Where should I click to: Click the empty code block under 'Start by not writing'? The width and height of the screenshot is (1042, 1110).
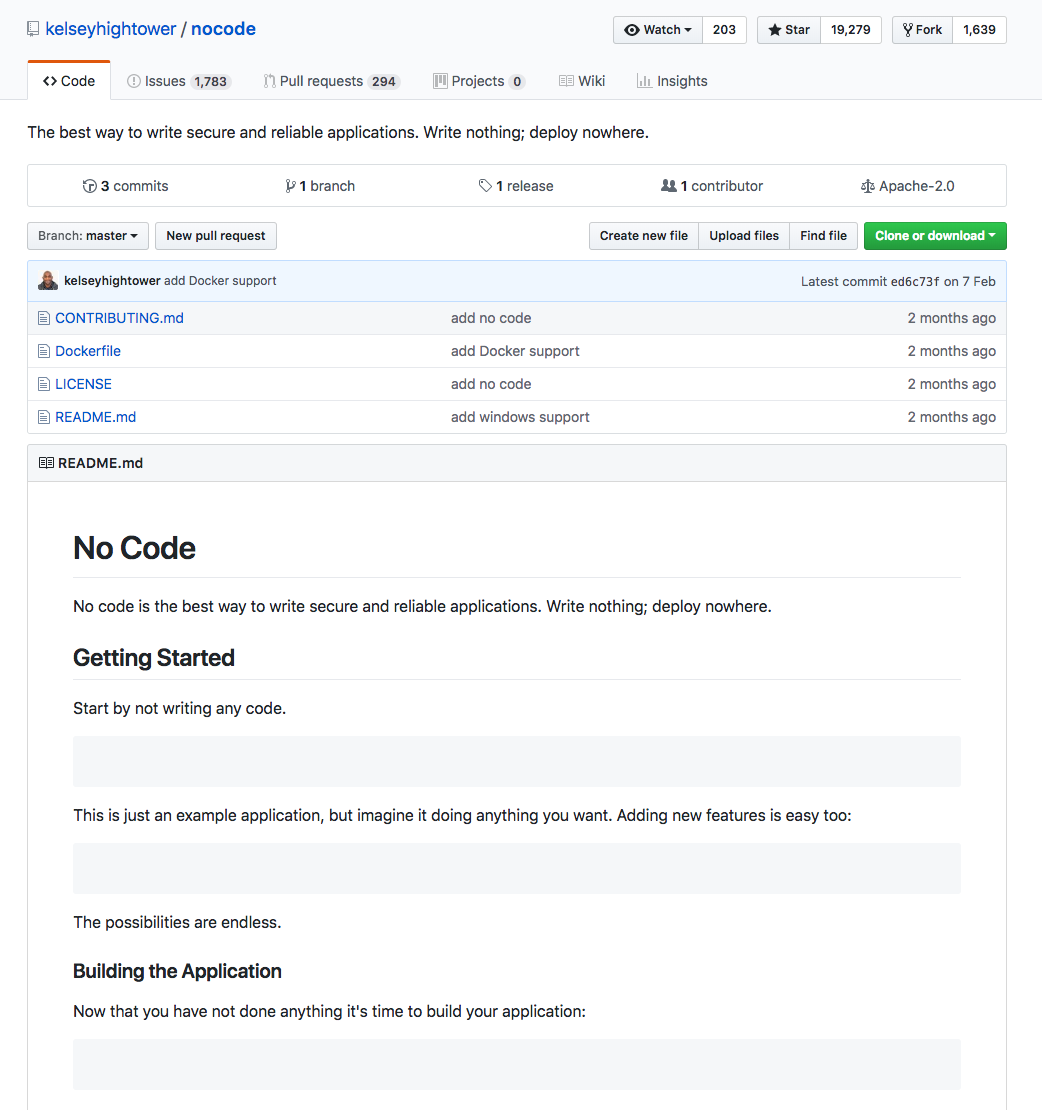(x=517, y=762)
